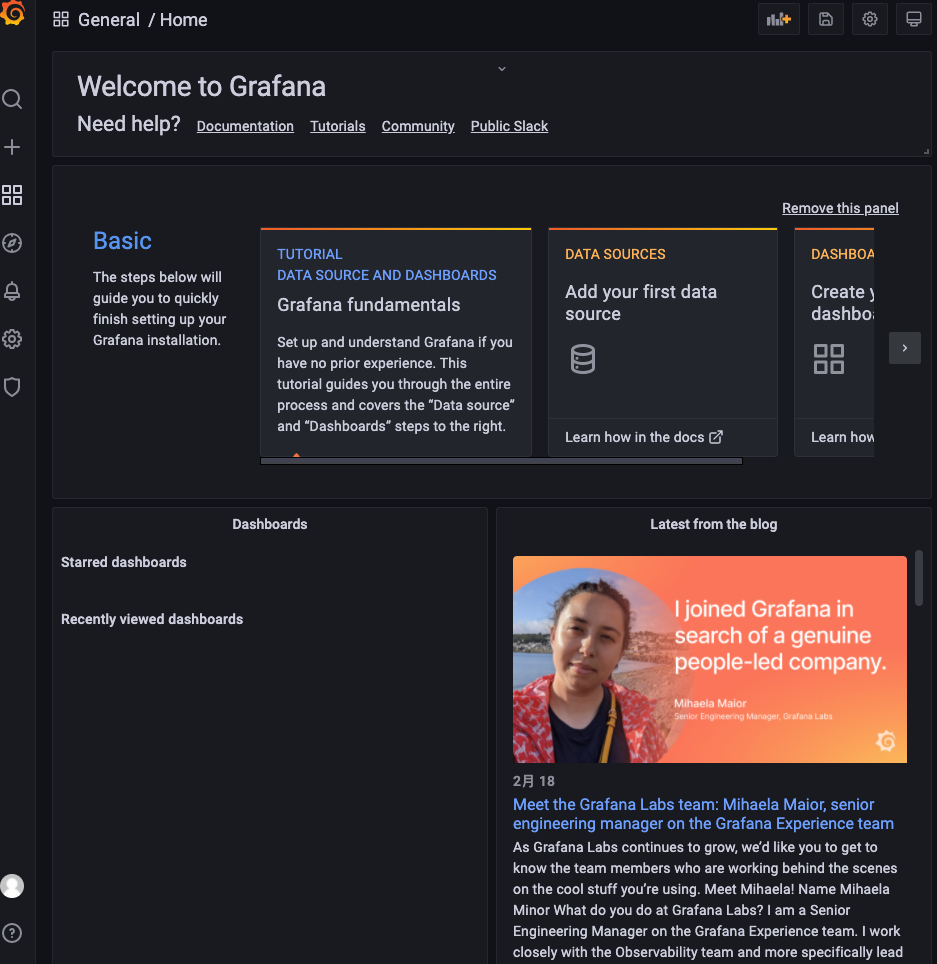Click the blog panel vertical scrollbar
Image resolution: width=937 pixels, height=964 pixels.
click(919, 578)
